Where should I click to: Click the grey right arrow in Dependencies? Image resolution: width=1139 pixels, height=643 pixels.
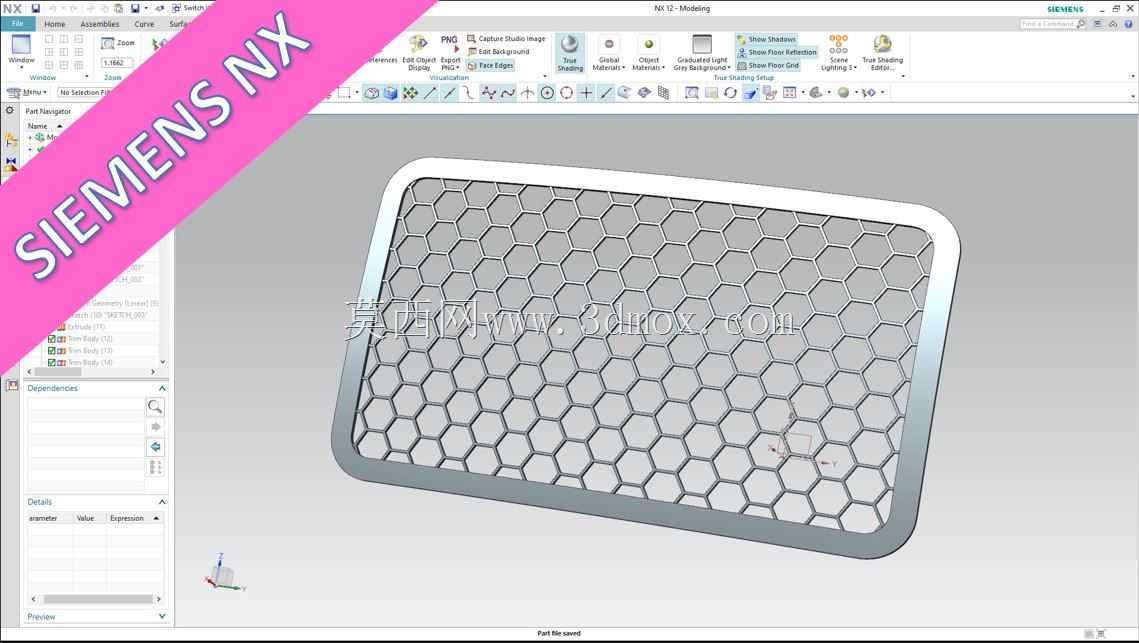[x=155, y=427]
